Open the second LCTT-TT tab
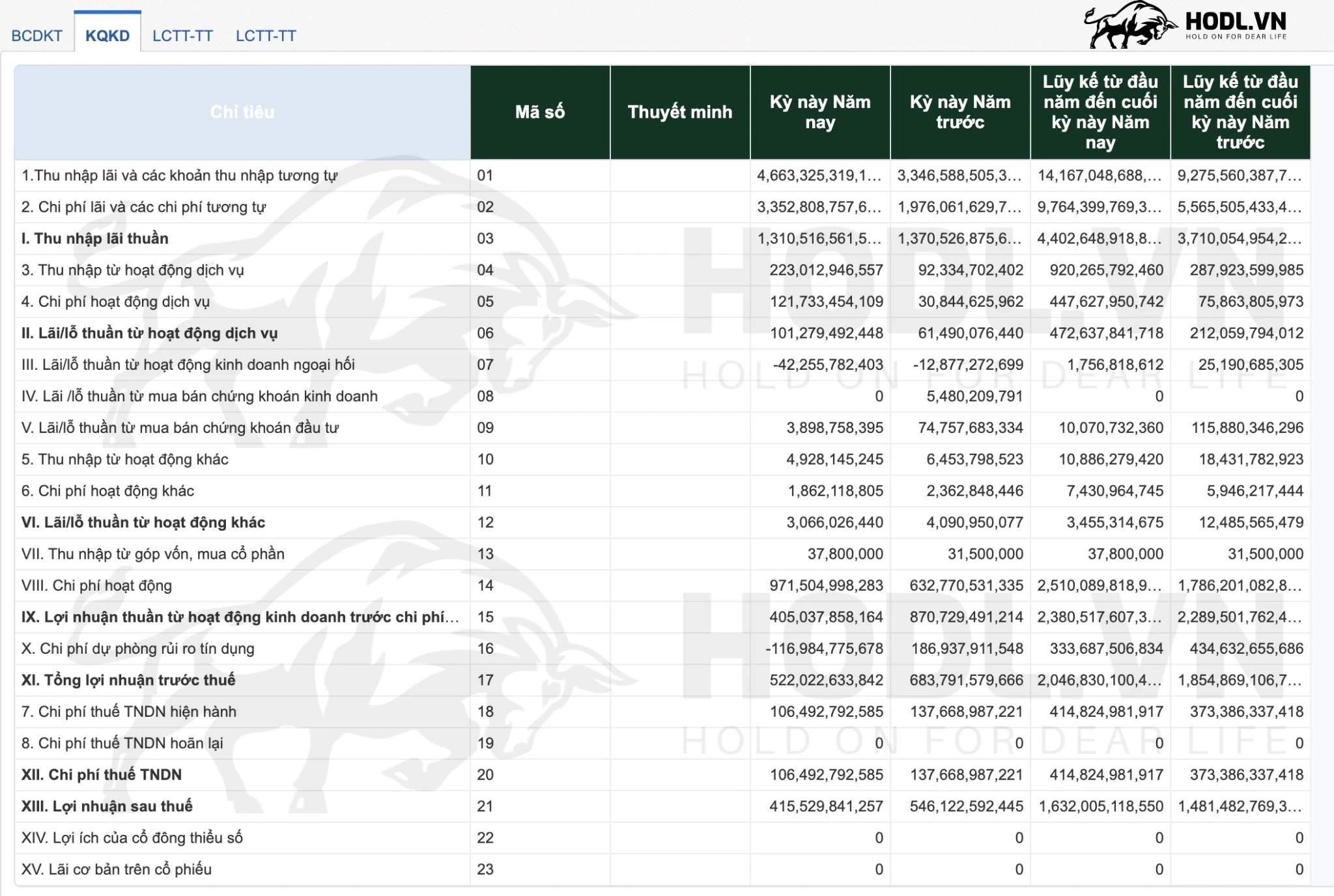The width and height of the screenshot is (1334, 896). coord(266,36)
